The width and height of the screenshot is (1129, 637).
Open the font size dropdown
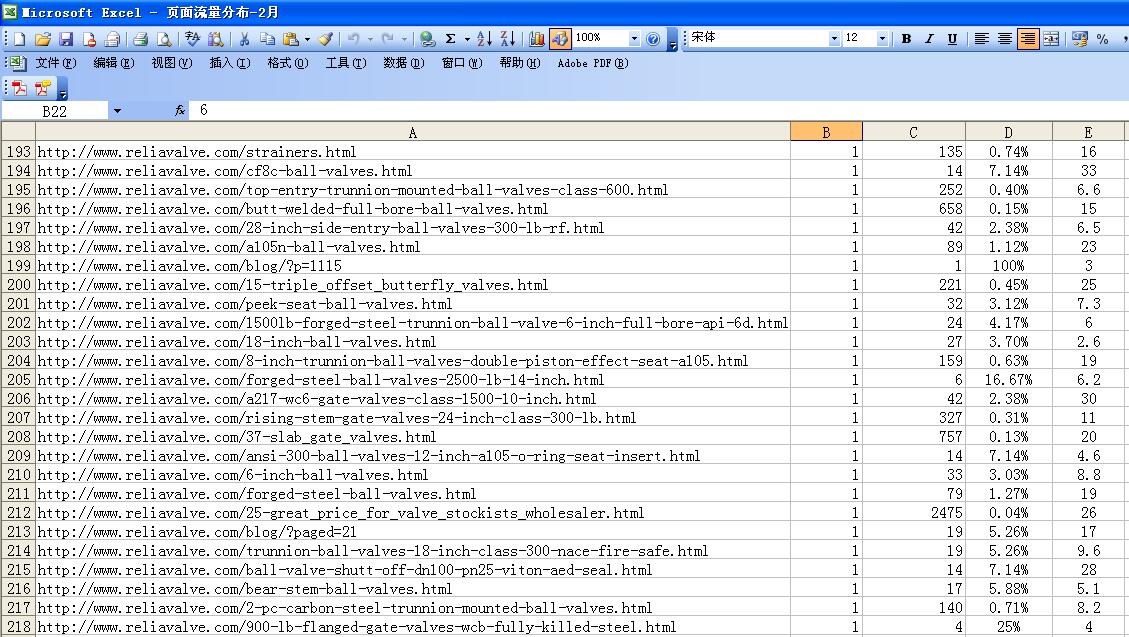click(x=882, y=39)
